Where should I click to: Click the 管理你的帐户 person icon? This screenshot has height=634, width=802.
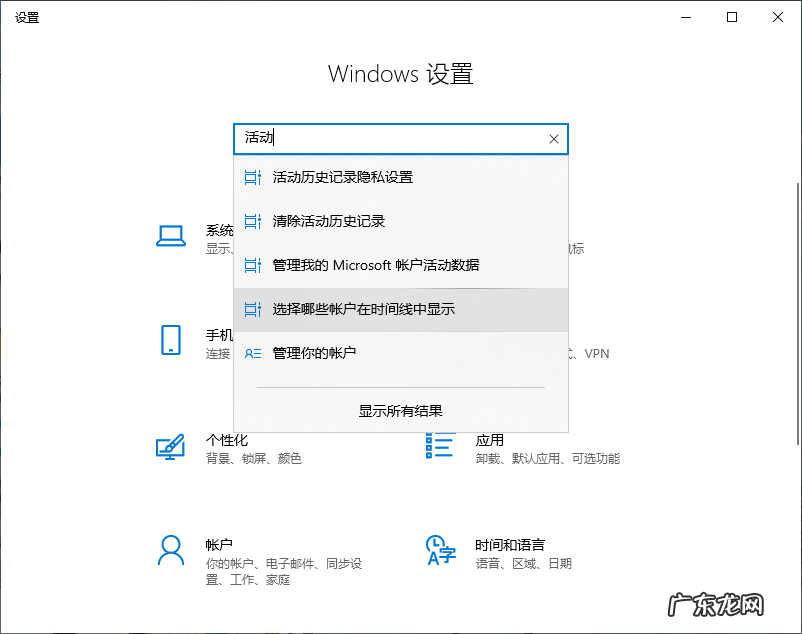[253, 353]
